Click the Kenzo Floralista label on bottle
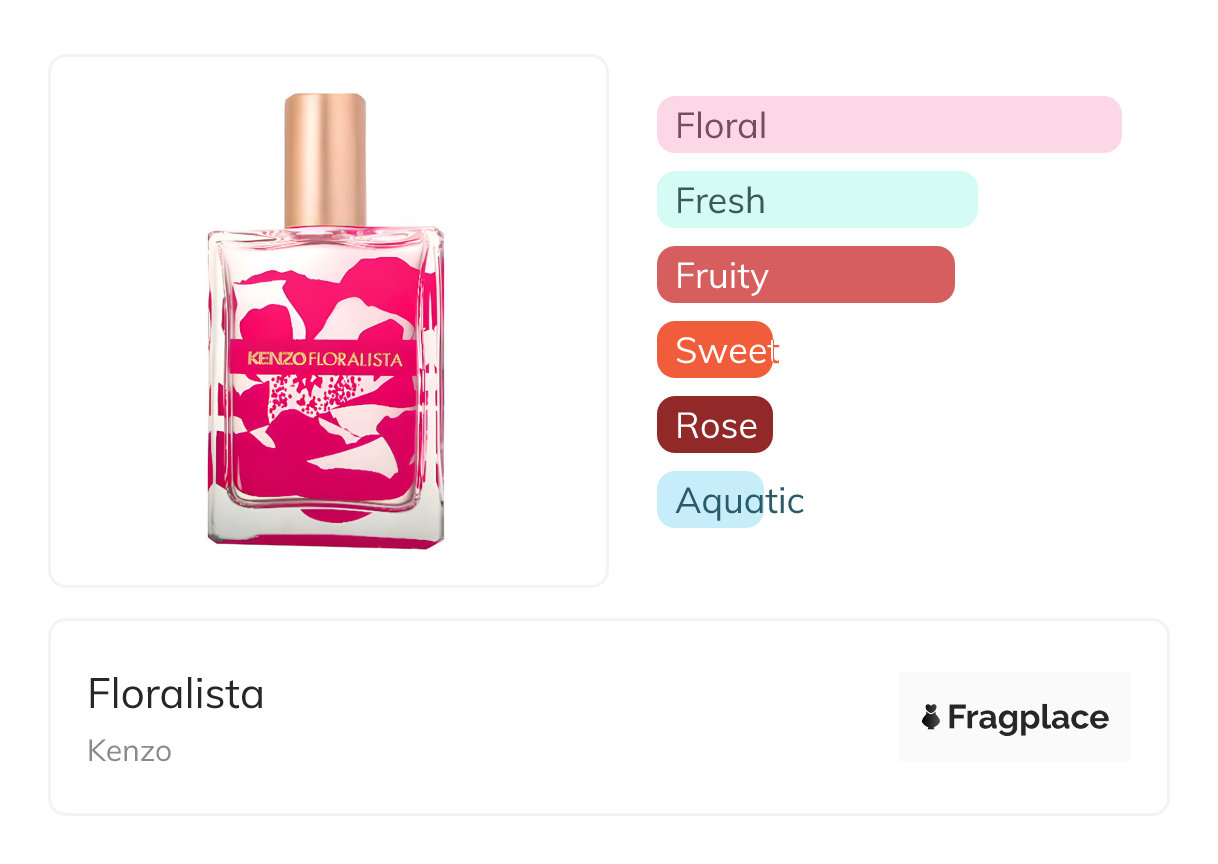 click(x=325, y=358)
